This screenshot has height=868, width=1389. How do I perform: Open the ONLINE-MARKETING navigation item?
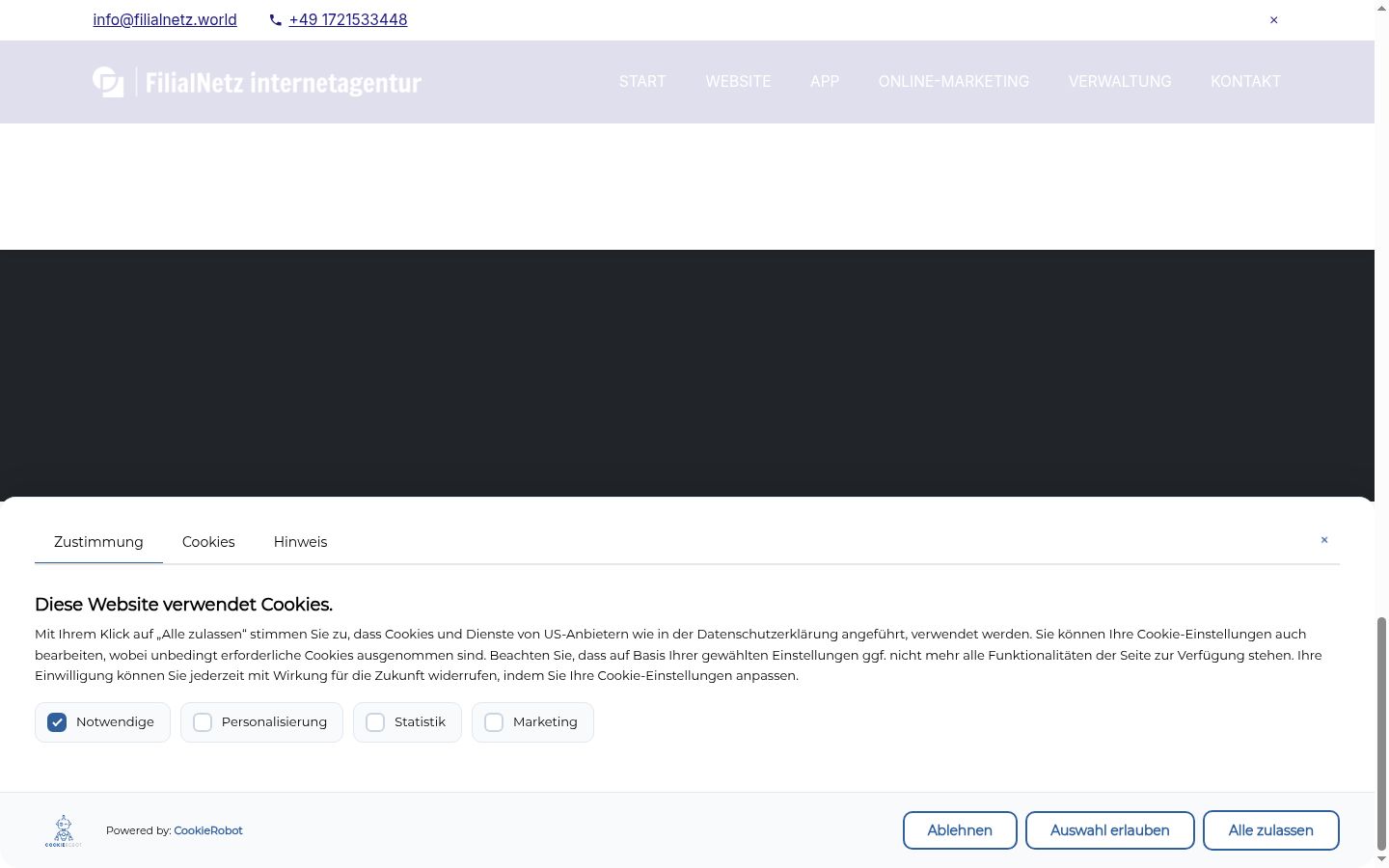click(x=953, y=82)
